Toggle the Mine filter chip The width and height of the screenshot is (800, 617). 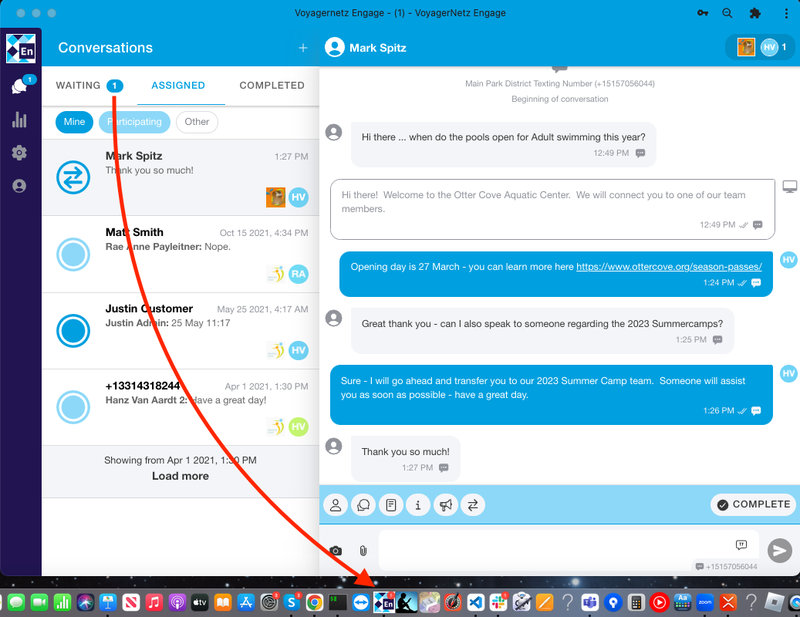pyautogui.click(x=74, y=122)
